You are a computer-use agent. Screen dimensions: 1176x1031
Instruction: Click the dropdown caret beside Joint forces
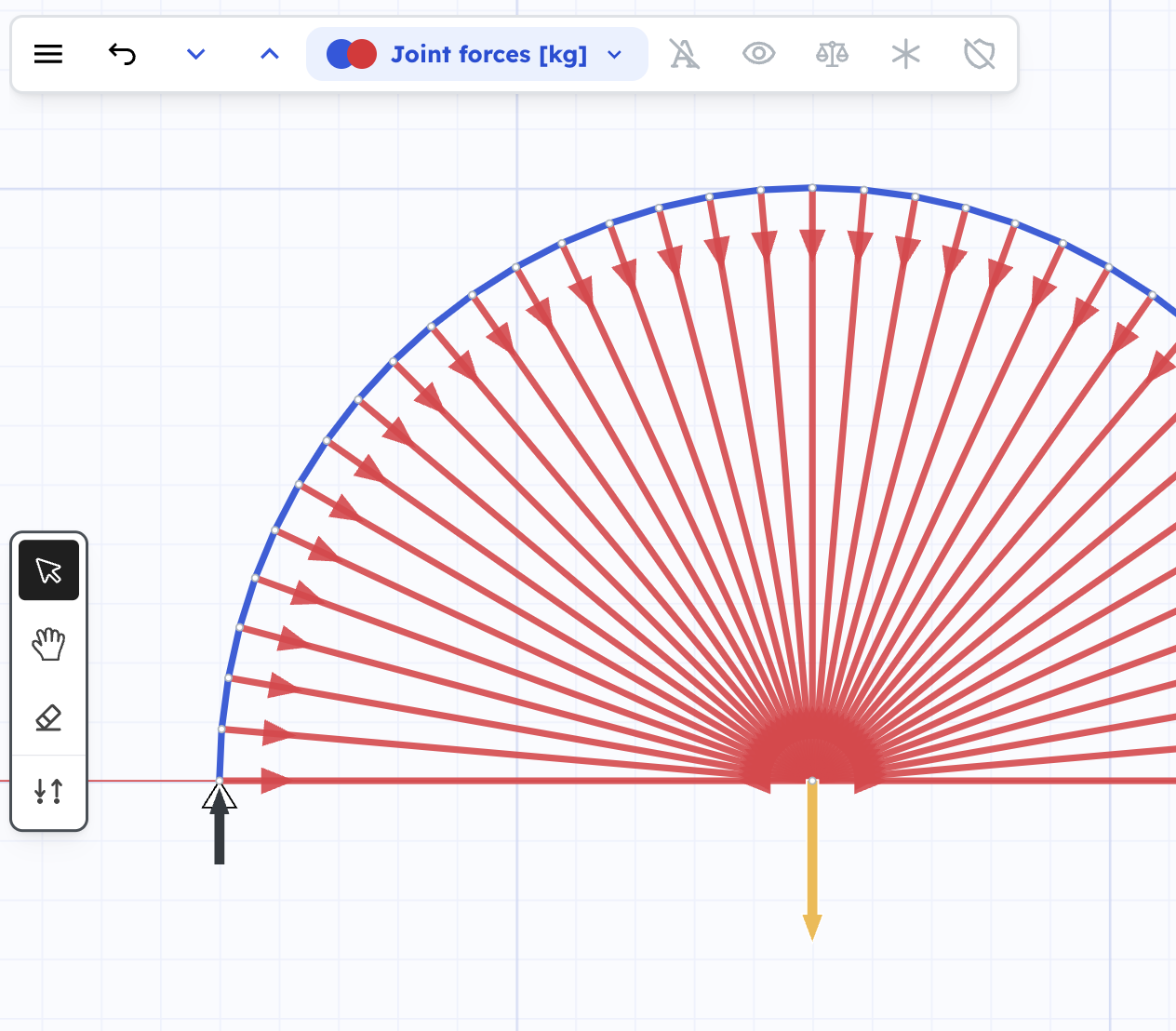(x=614, y=55)
